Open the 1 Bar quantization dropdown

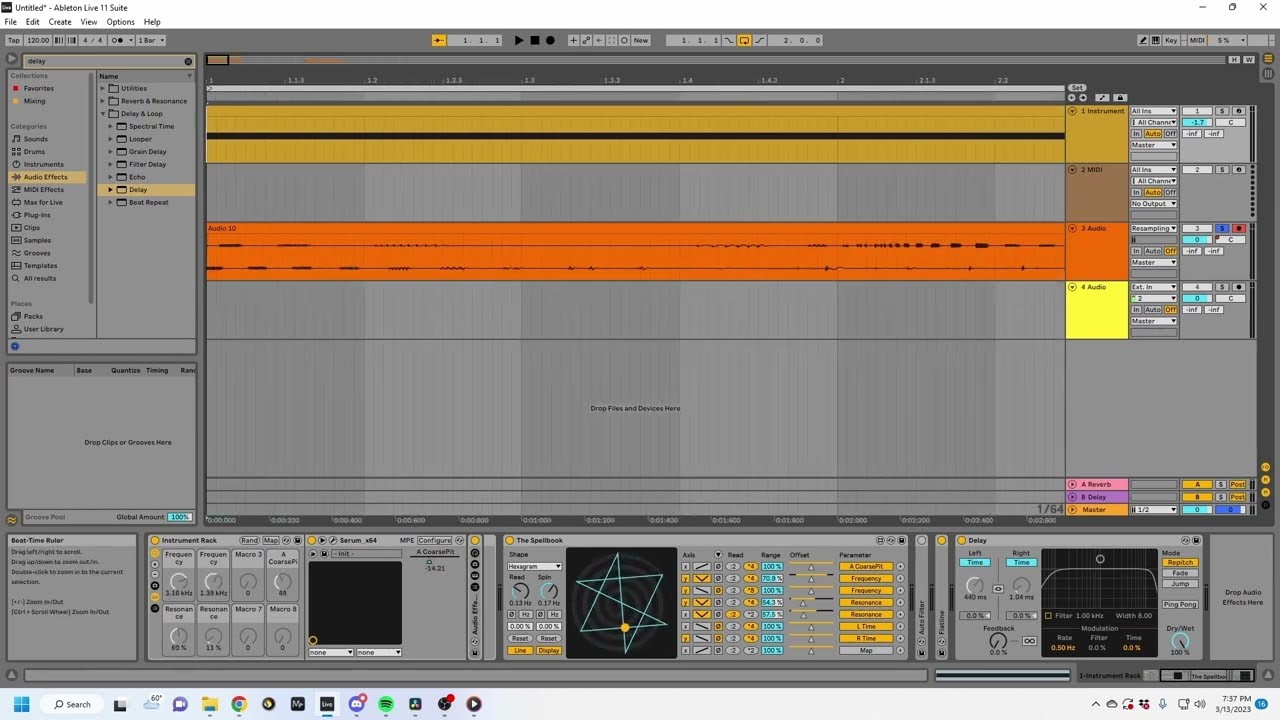151,40
